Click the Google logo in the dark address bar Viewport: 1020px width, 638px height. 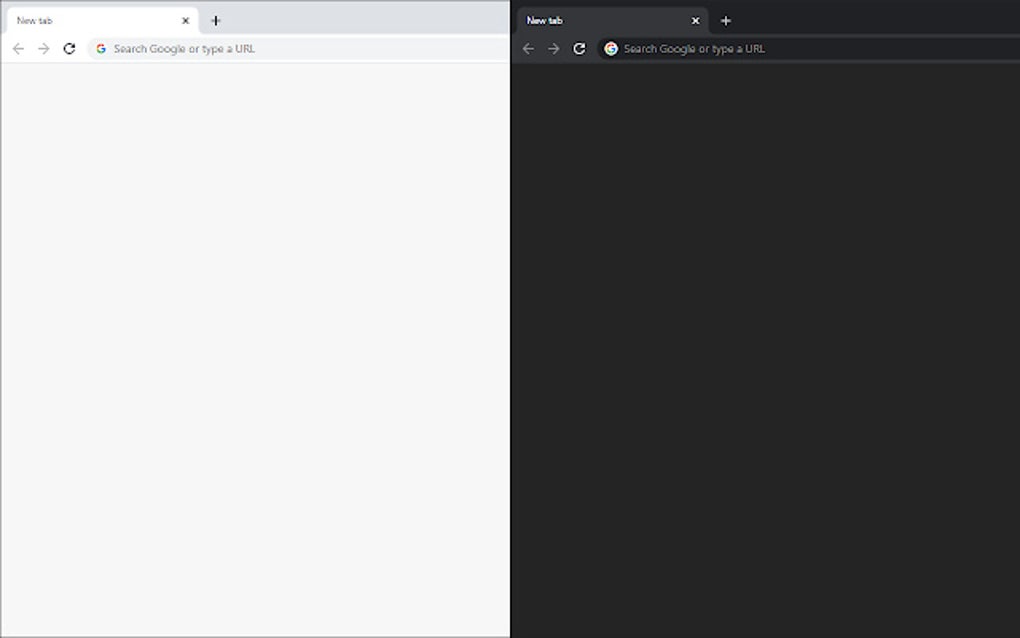[611, 47]
